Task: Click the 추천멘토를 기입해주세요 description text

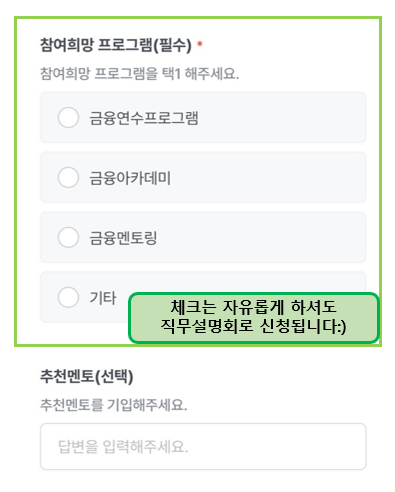Action: point(113,405)
